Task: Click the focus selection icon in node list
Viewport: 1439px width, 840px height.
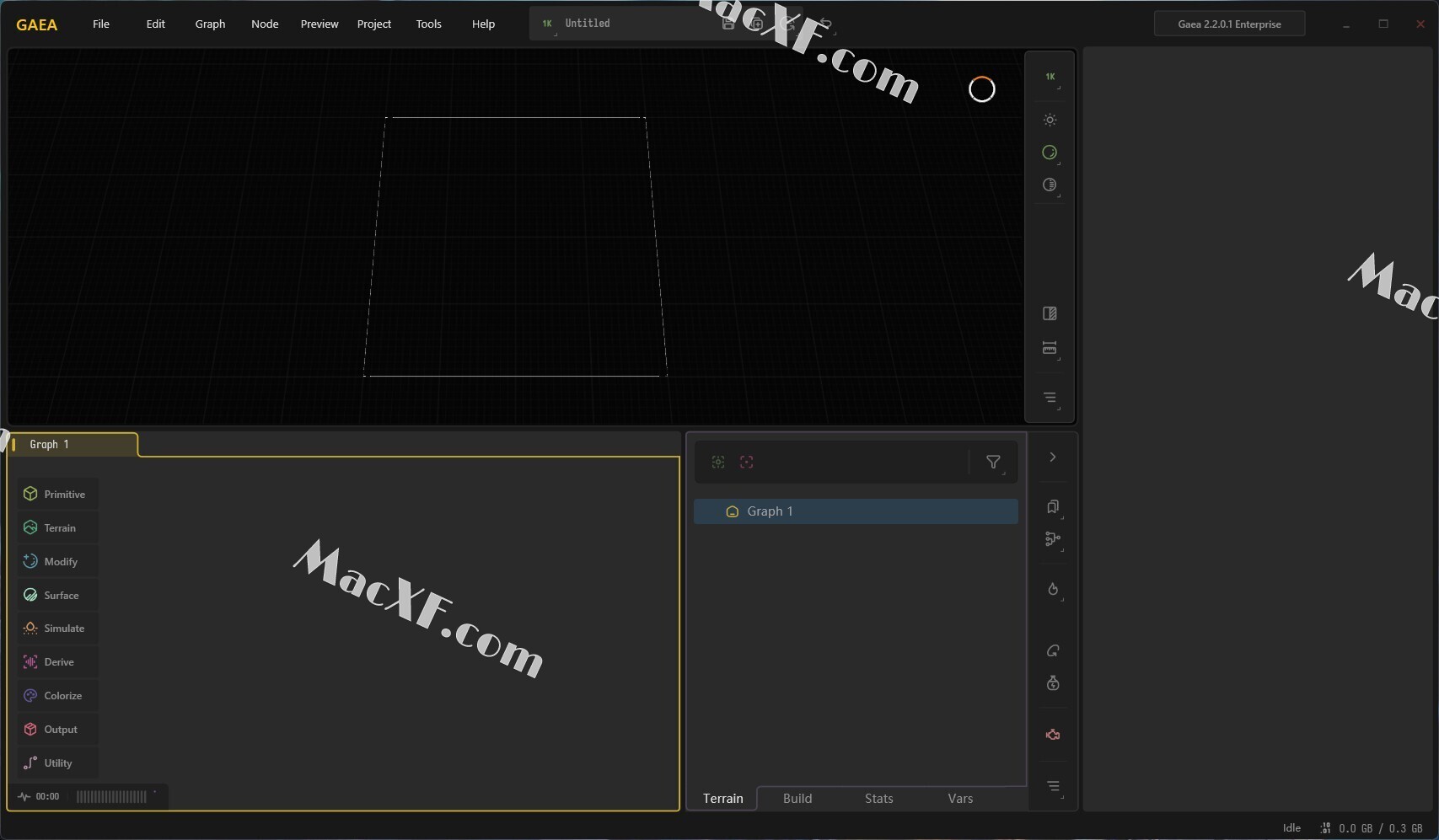Action: click(x=718, y=462)
